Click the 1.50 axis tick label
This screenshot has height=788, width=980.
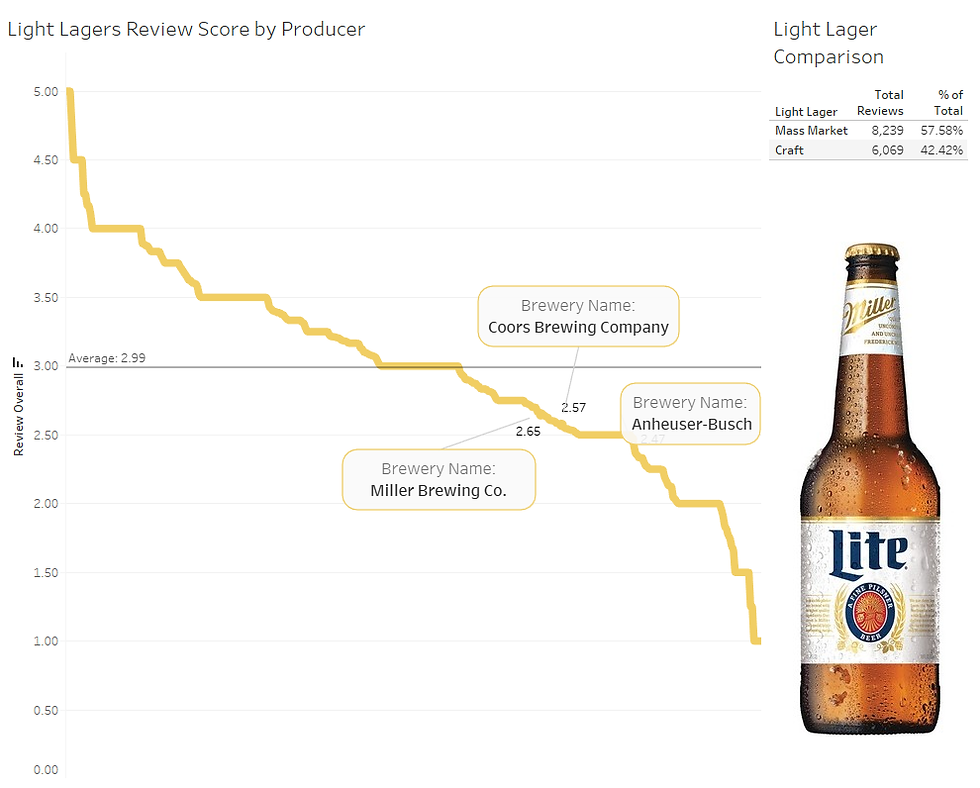click(x=46, y=572)
